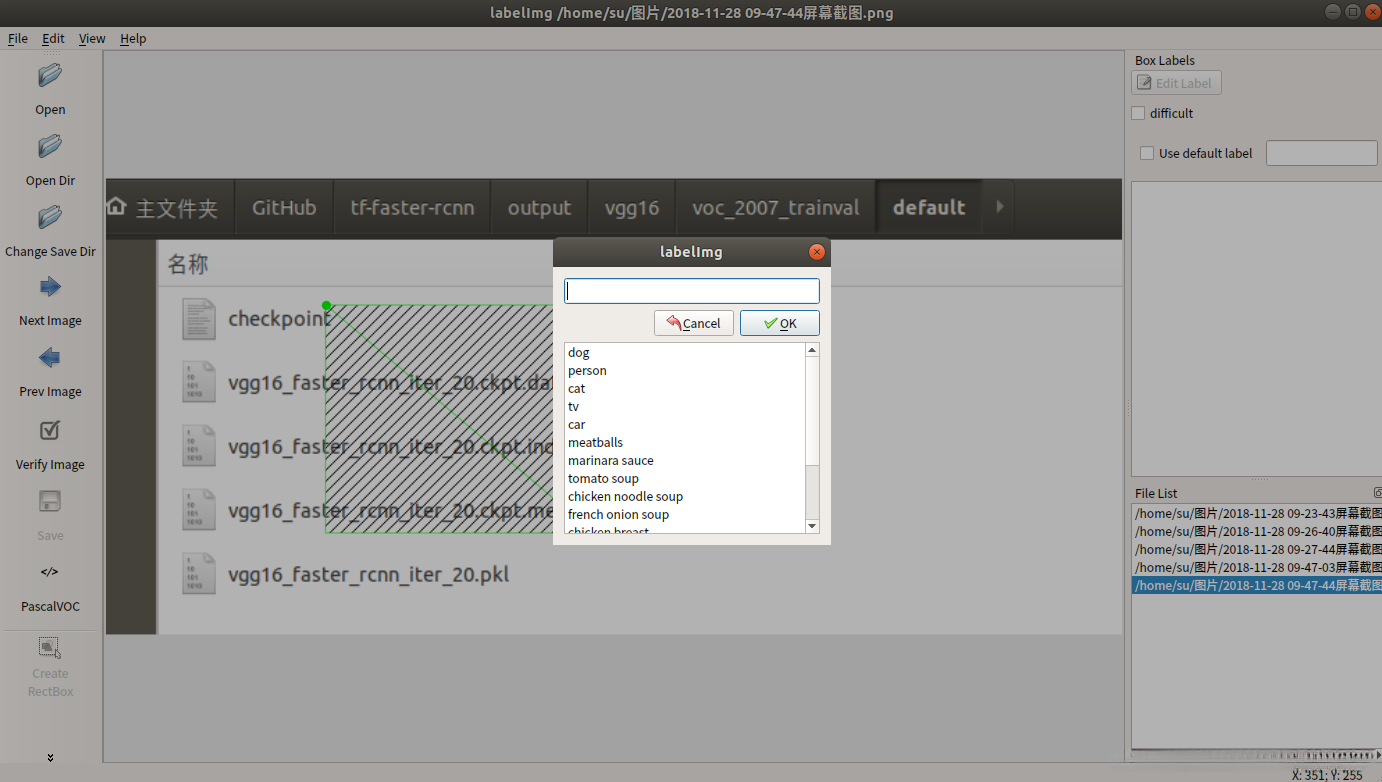Open the Edit menu
1382x782 pixels.
click(x=53, y=39)
